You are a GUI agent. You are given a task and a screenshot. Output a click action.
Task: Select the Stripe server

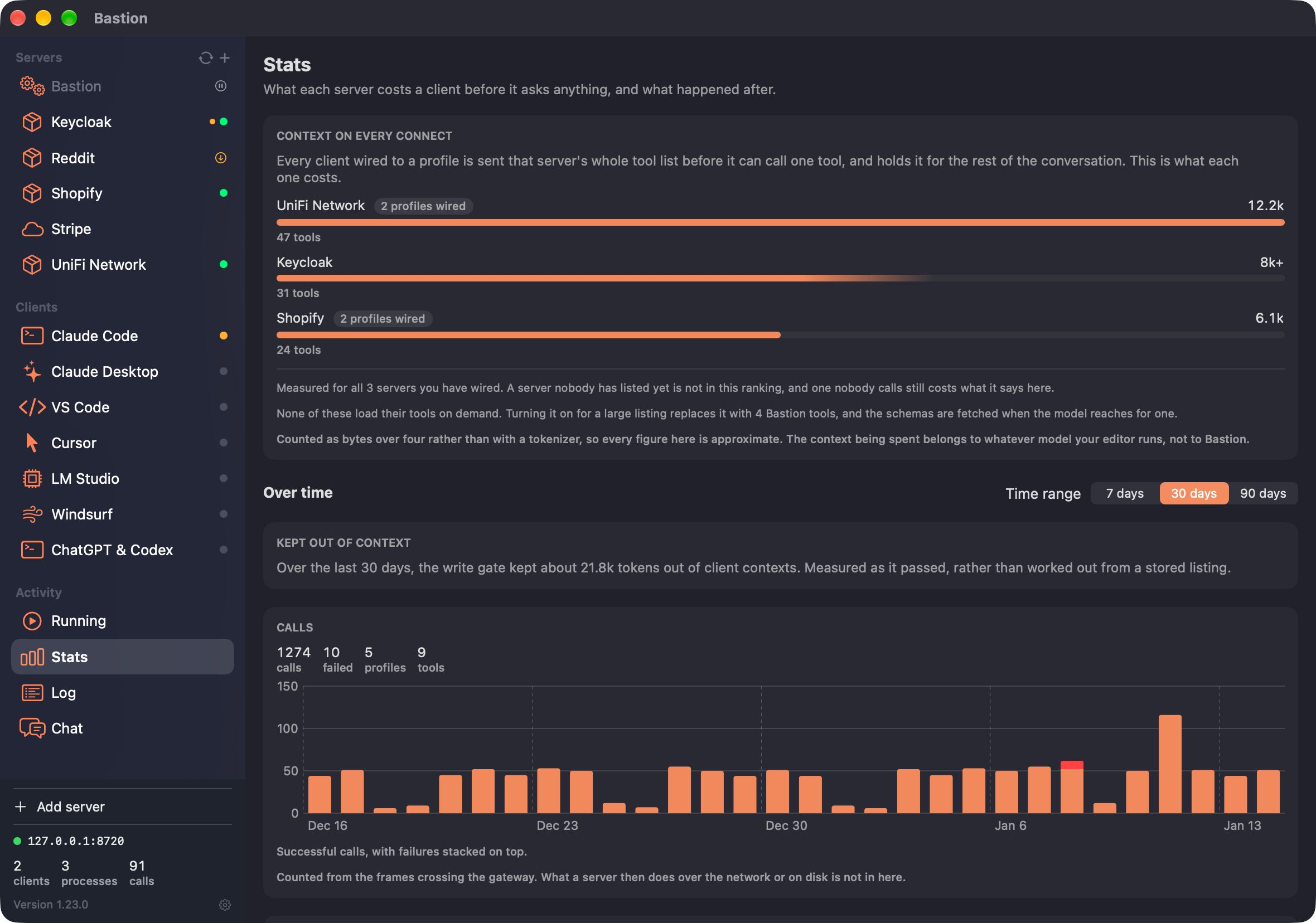pos(123,229)
